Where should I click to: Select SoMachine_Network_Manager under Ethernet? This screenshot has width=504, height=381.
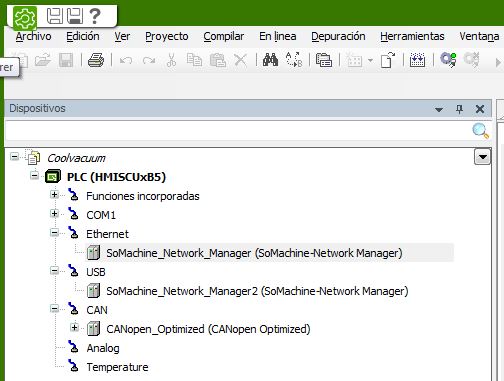[x=254, y=253]
